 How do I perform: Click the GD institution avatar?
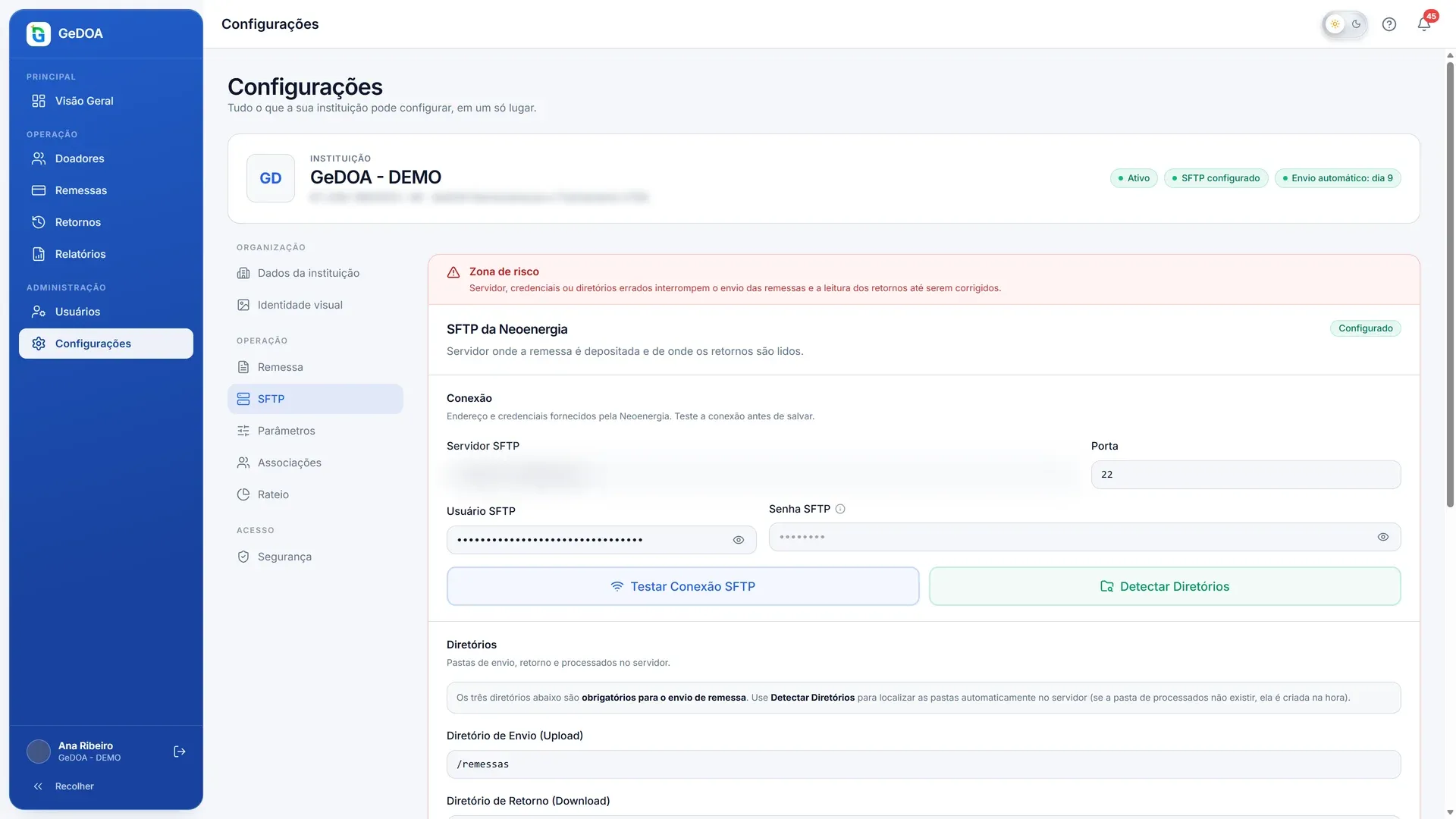pos(271,178)
